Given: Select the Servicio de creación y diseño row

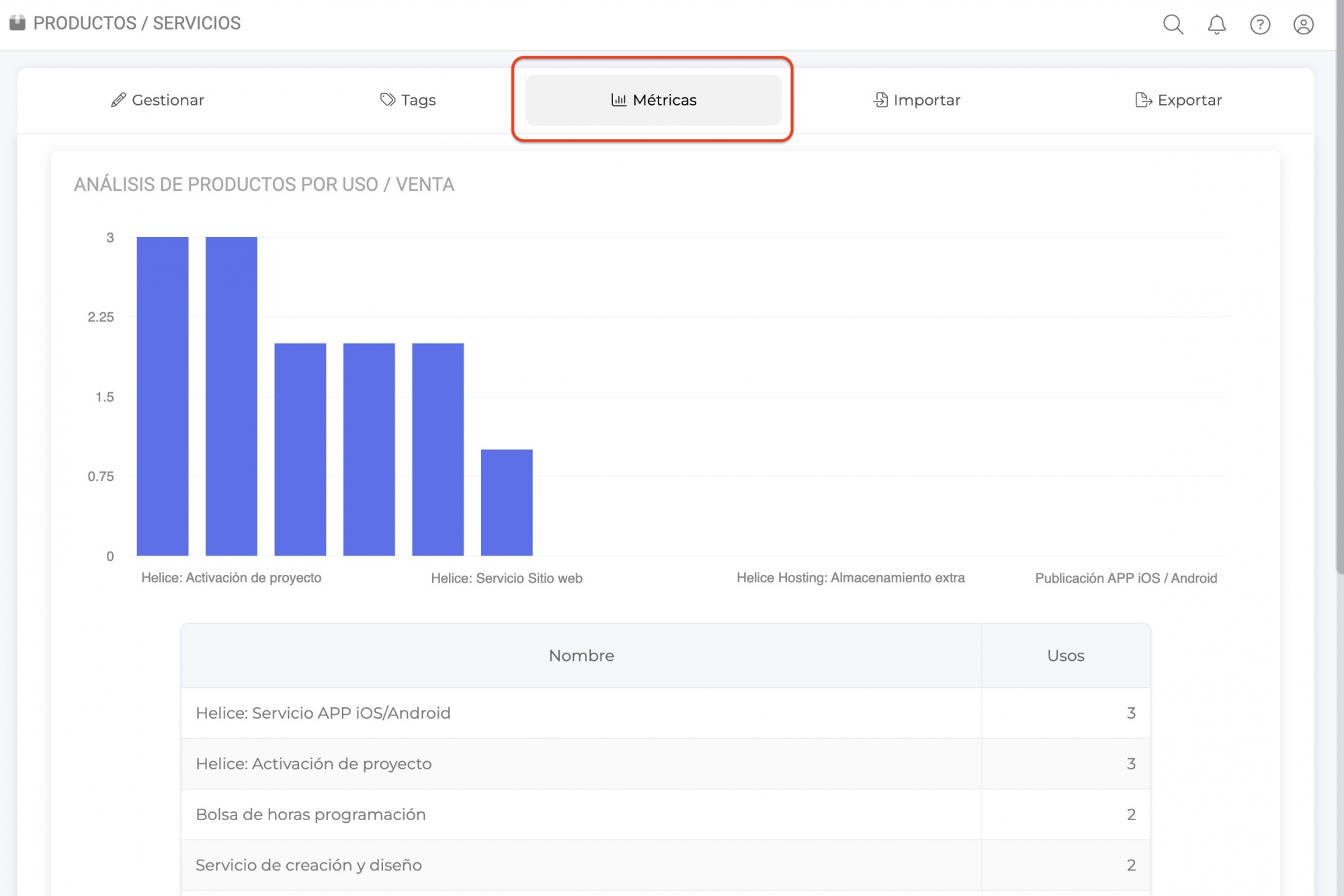Looking at the screenshot, I should point(665,865).
